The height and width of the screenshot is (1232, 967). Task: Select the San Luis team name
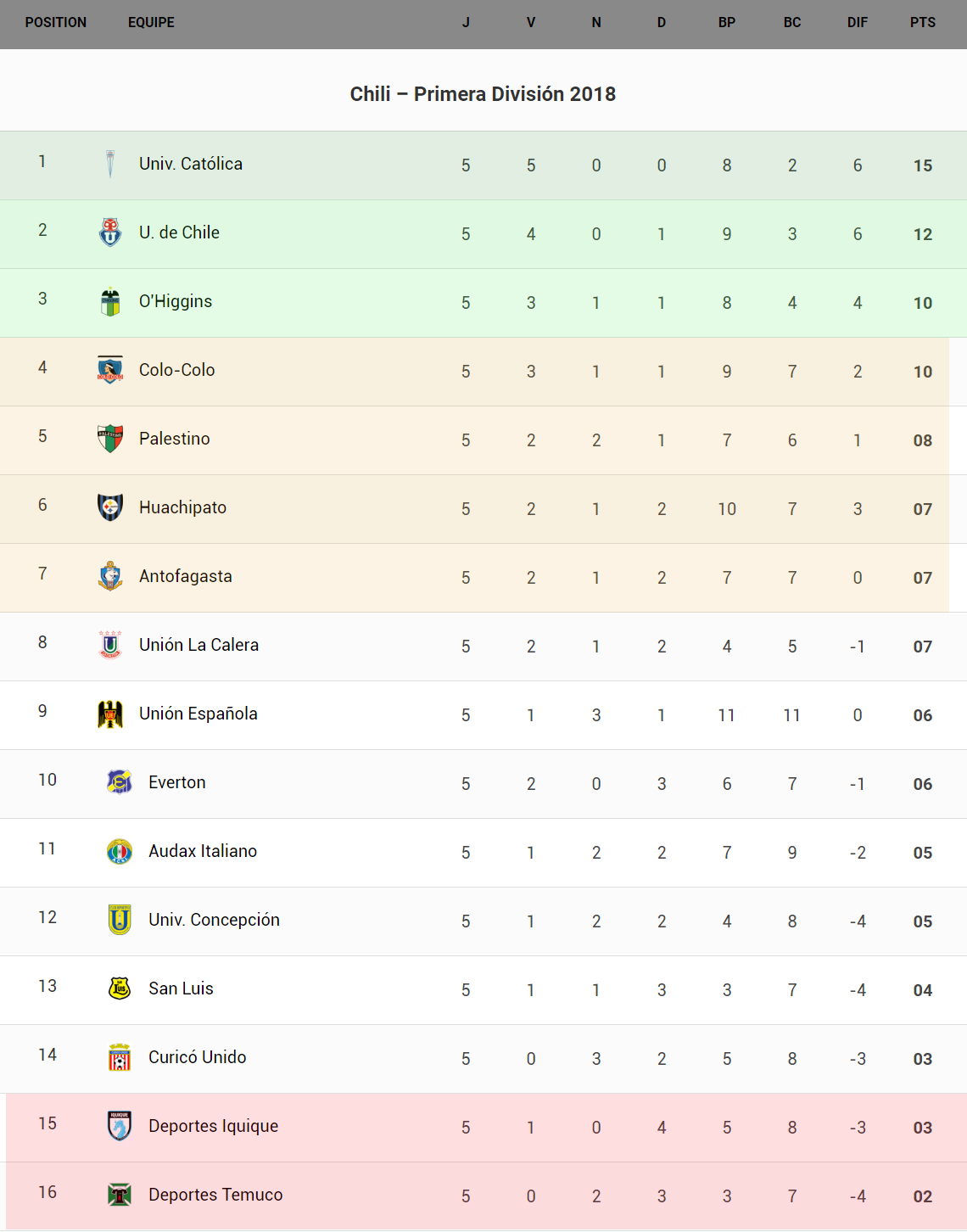click(181, 988)
